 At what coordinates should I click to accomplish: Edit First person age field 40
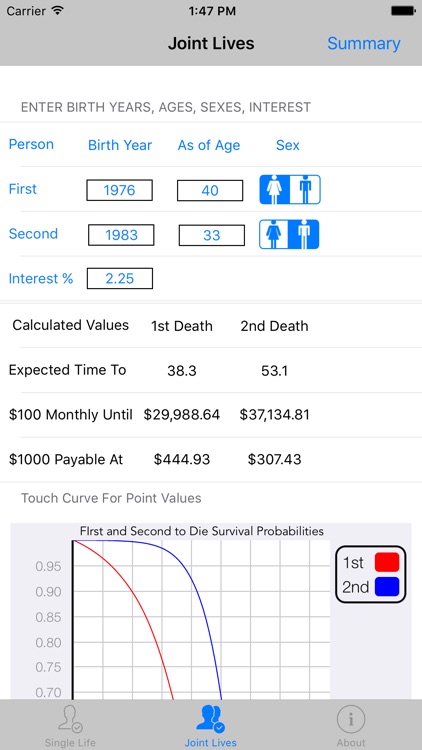(x=210, y=190)
